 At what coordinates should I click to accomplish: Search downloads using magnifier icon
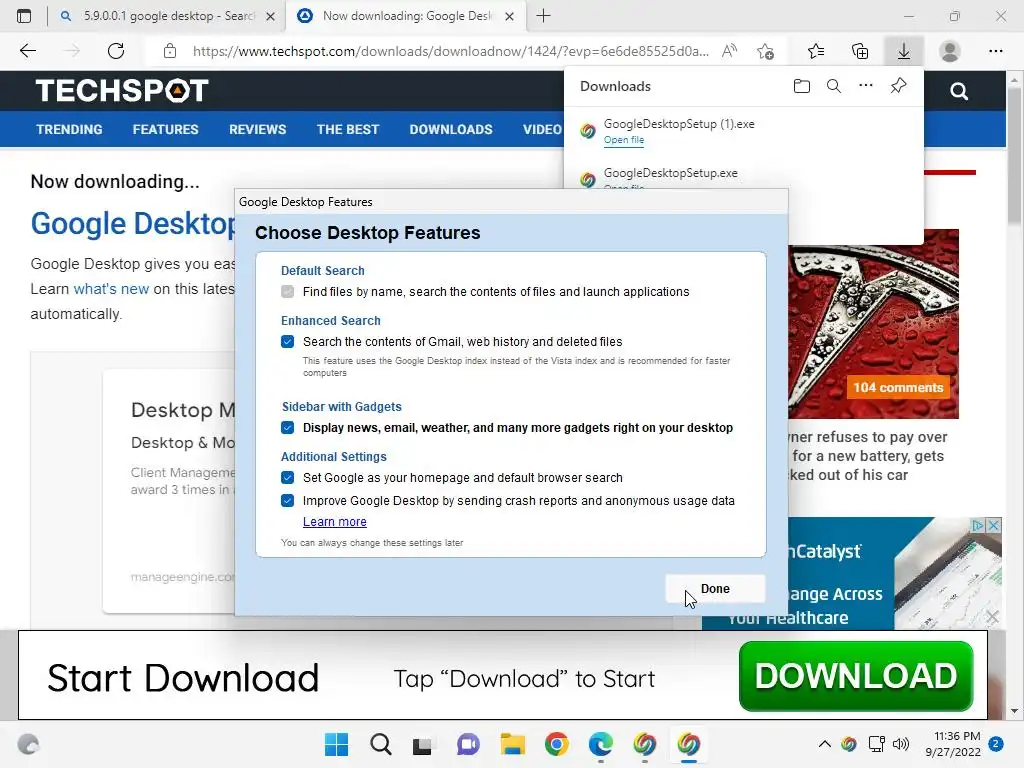coord(834,86)
